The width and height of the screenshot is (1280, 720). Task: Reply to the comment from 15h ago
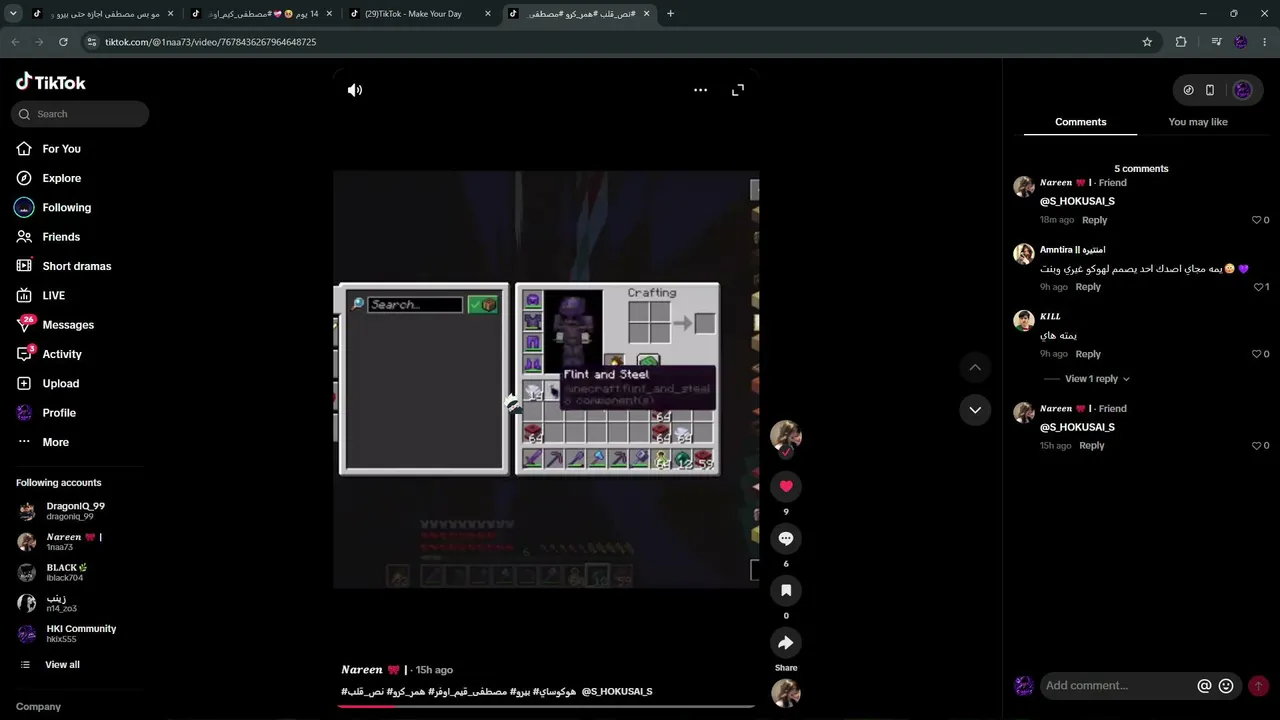click(1091, 446)
